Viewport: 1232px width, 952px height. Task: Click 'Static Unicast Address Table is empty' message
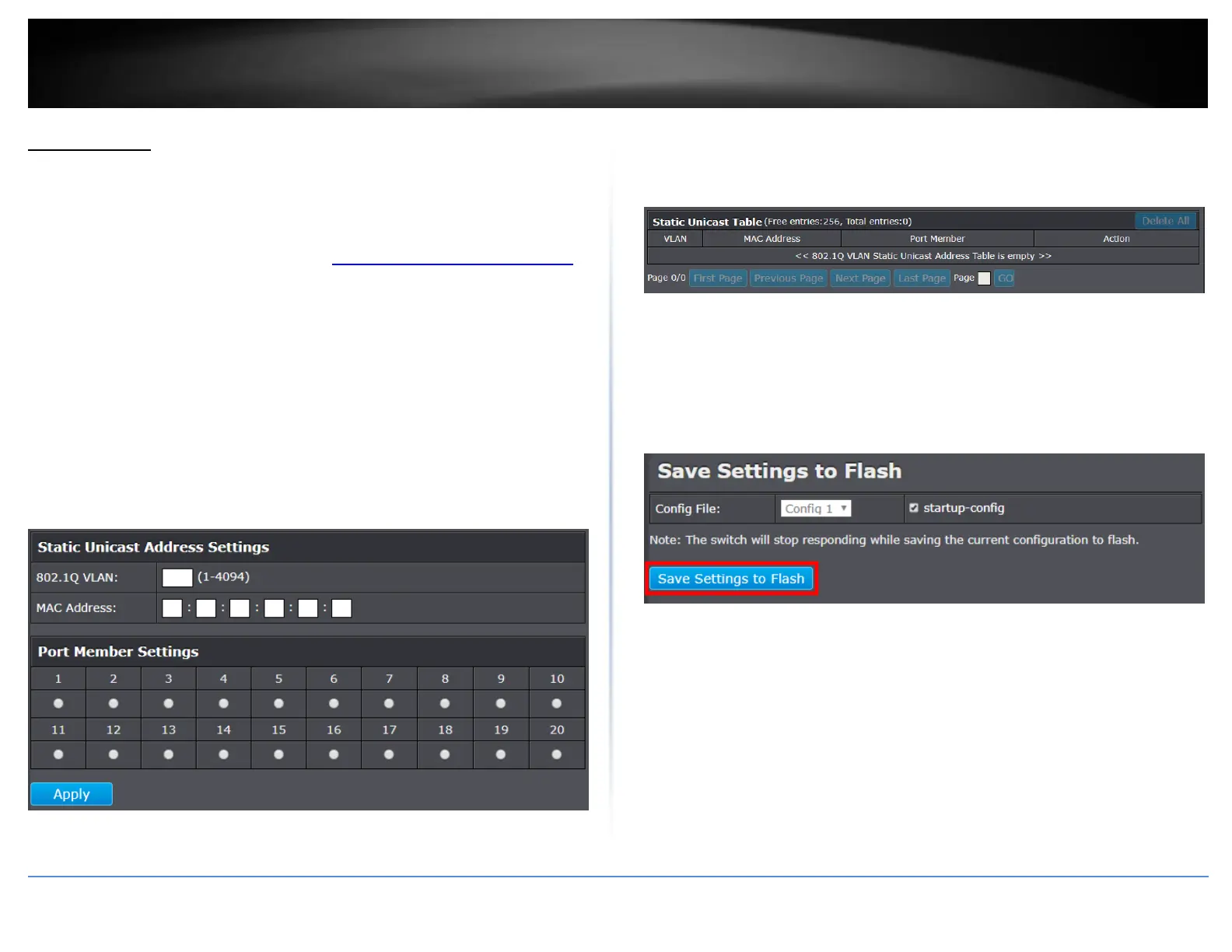point(923,256)
